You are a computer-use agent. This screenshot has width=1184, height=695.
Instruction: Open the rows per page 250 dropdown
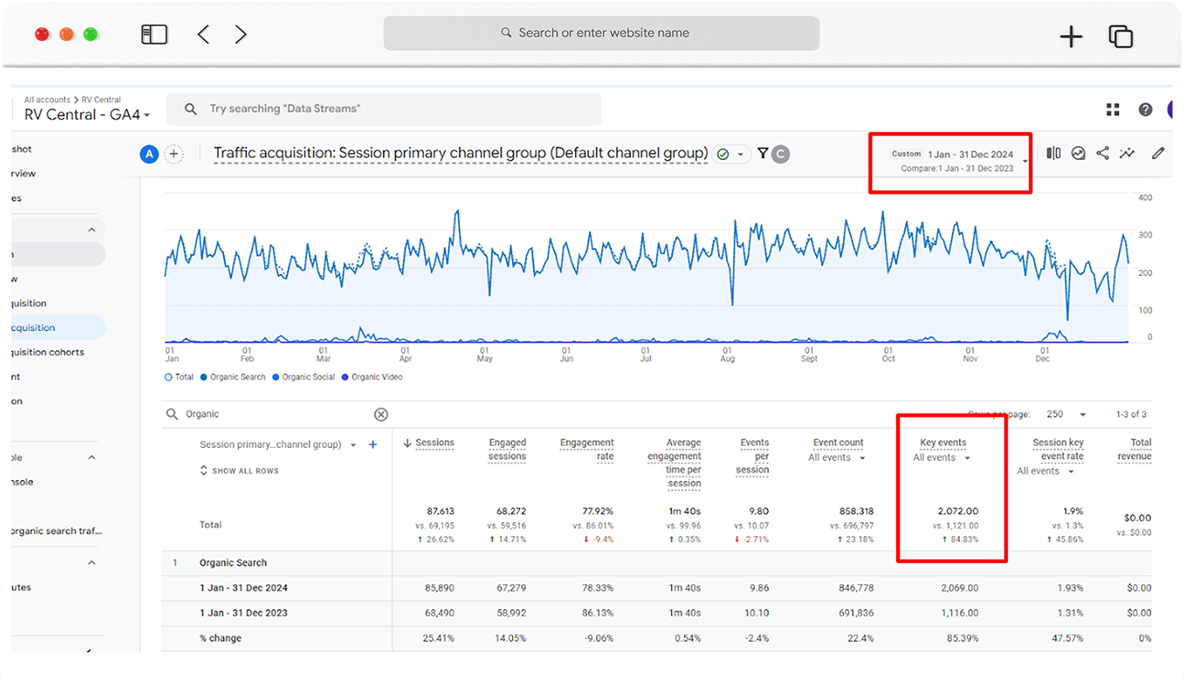tap(1066, 414)
